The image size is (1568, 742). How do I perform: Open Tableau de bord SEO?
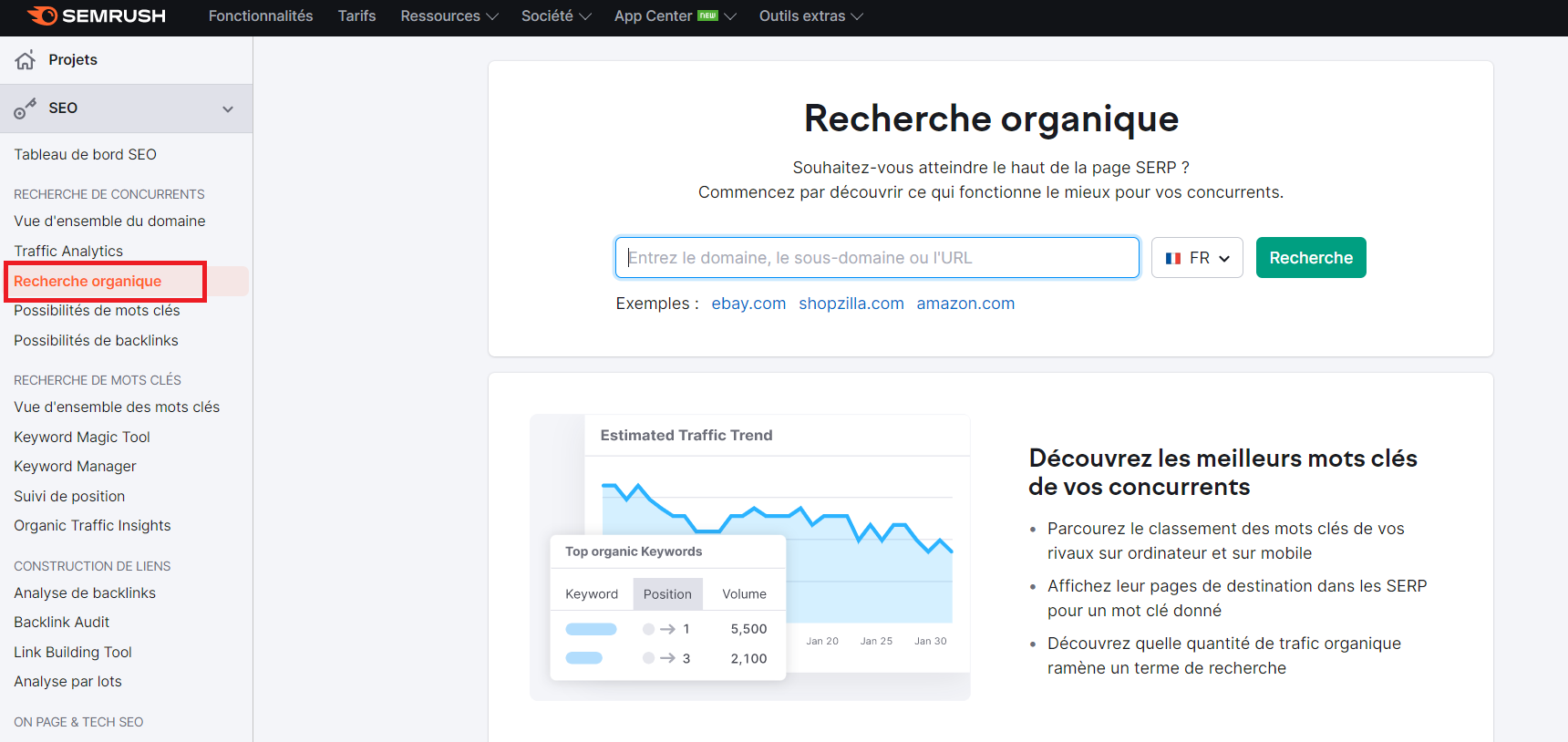click(x=85, y=155)
